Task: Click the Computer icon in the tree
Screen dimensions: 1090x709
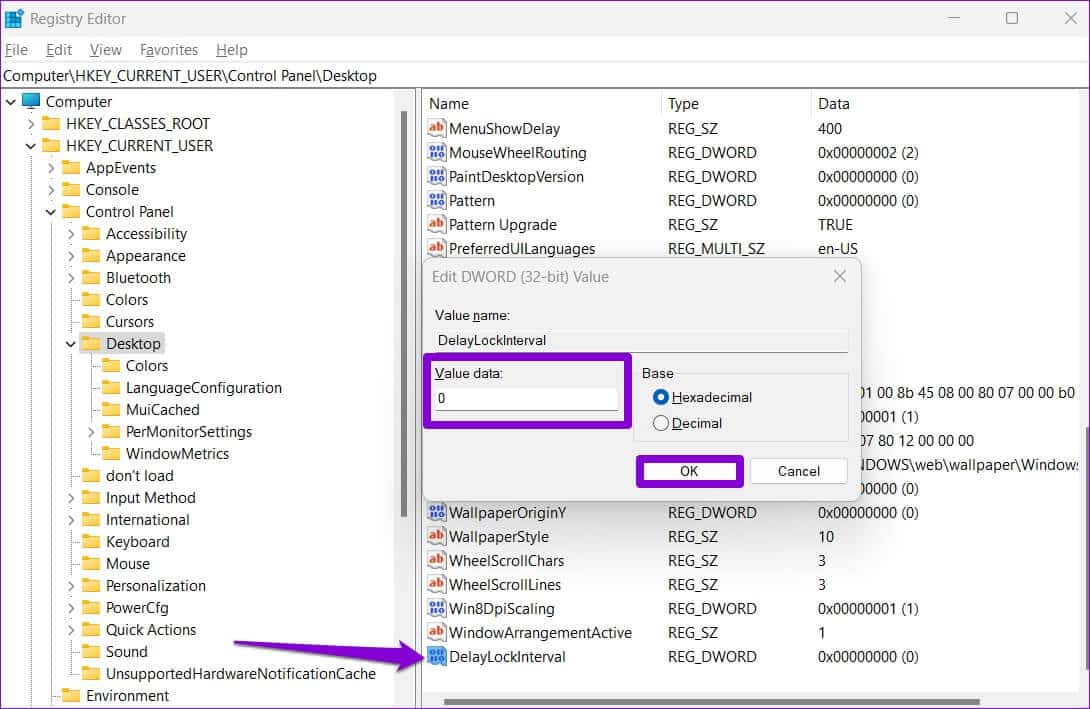Action: [31, 101]
